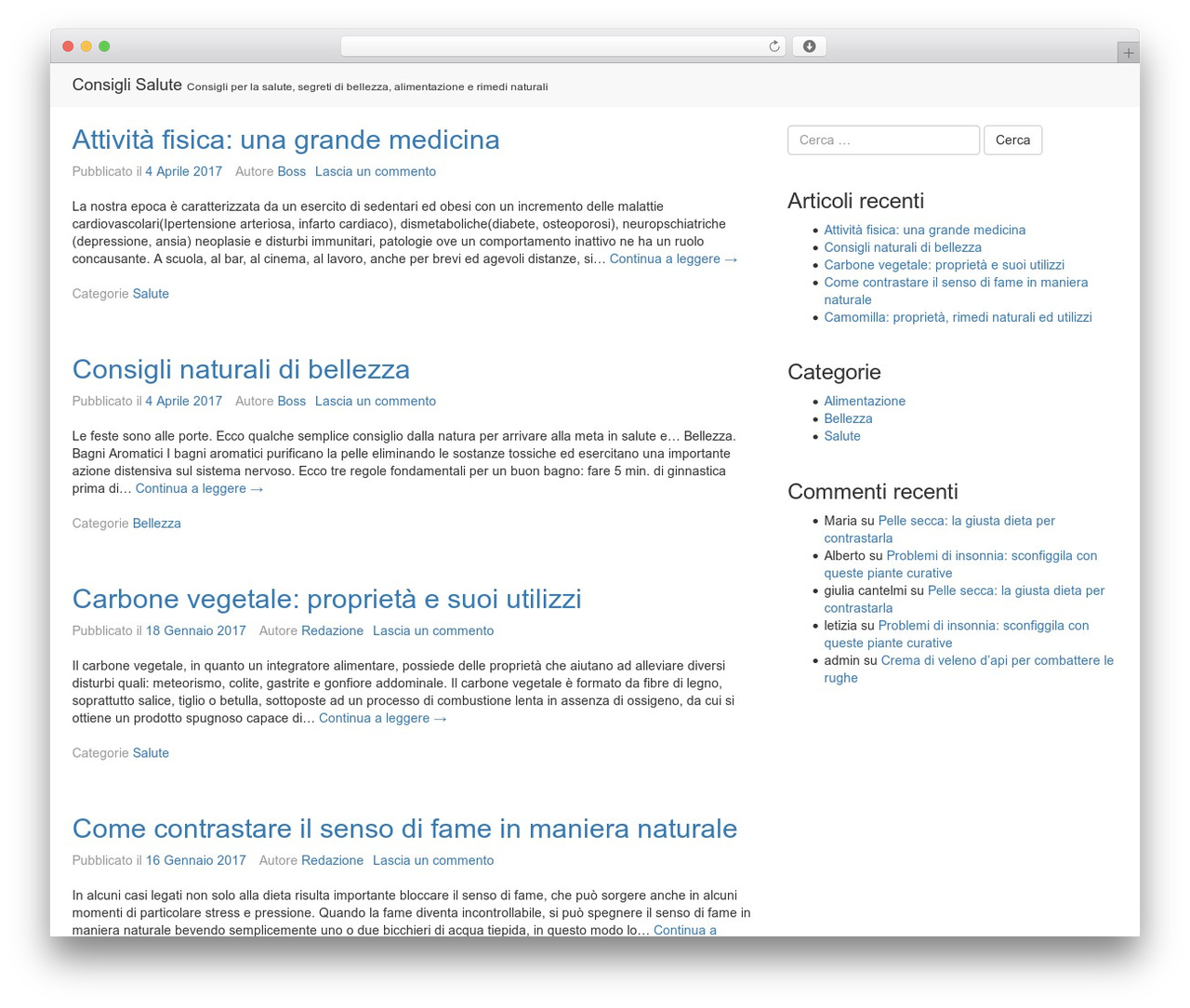Click date 16 Gennaio 2017
Screen dimensions: 1190x1008
pos(195,860)
